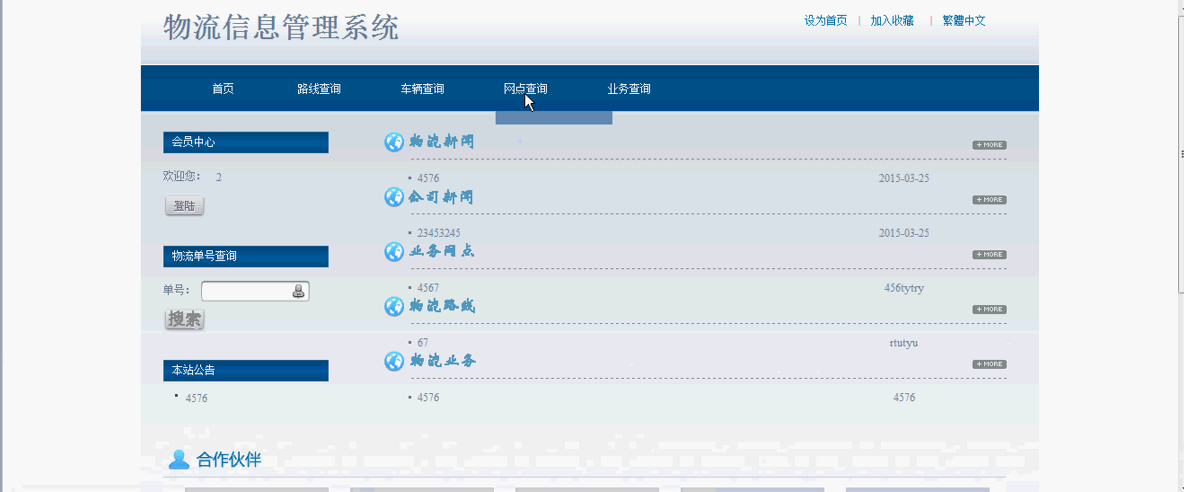Open MORE for 物流路线 section

(989, 309)
